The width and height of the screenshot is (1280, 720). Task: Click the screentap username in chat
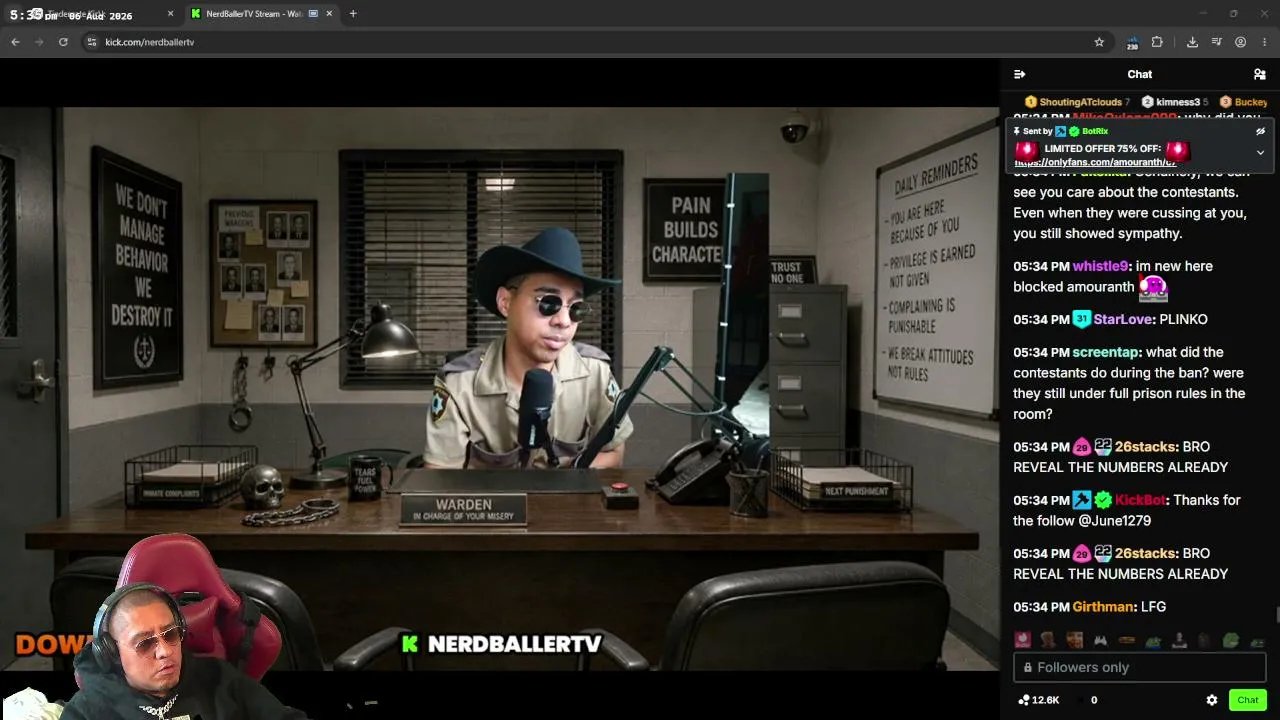(x=1105, y=352)
